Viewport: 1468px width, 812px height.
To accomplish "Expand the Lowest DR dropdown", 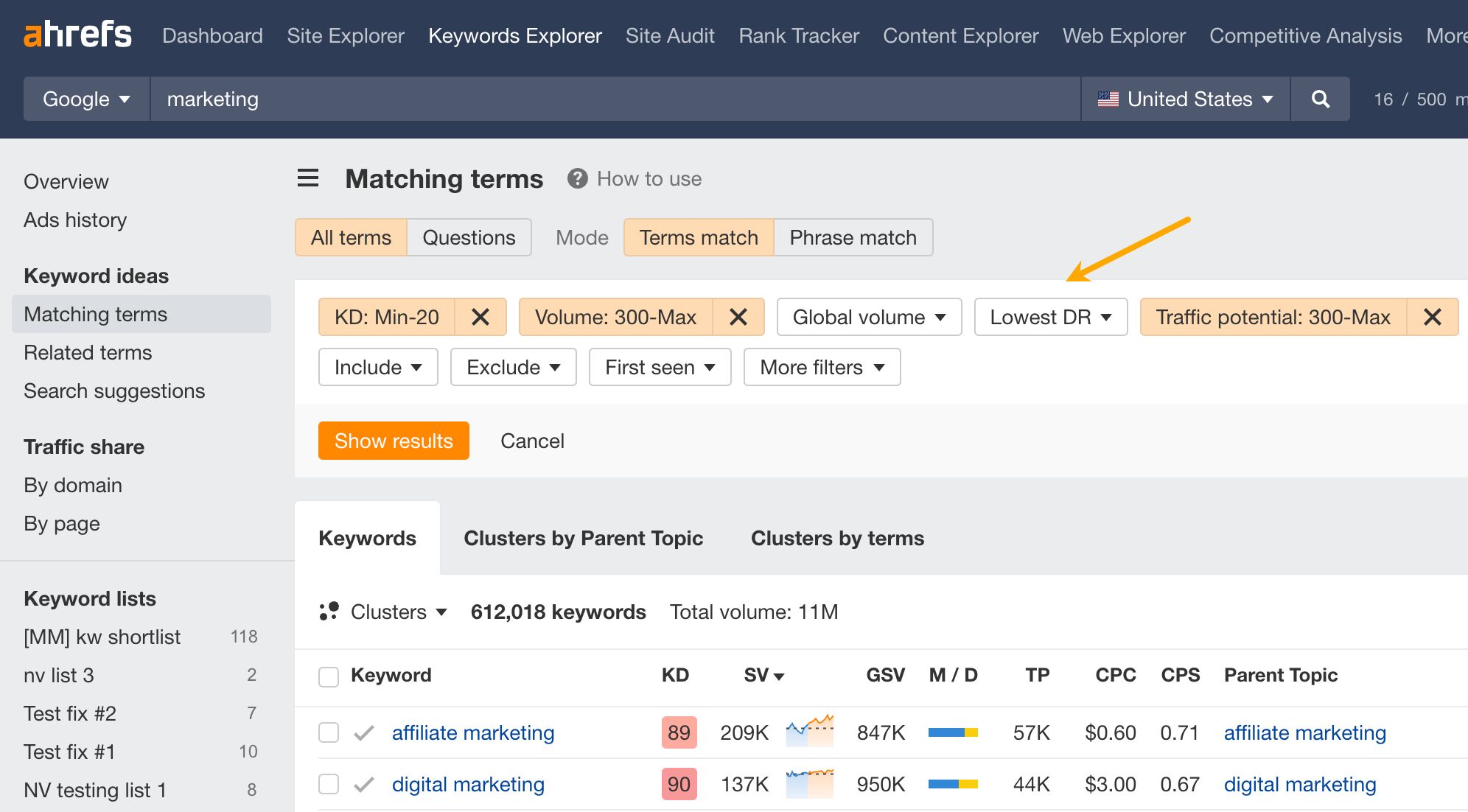I will click(1050, 317).
